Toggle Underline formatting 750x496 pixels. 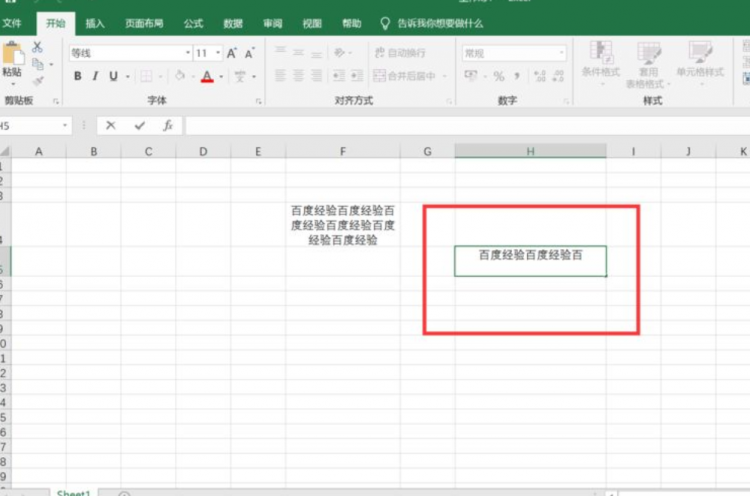113,76
